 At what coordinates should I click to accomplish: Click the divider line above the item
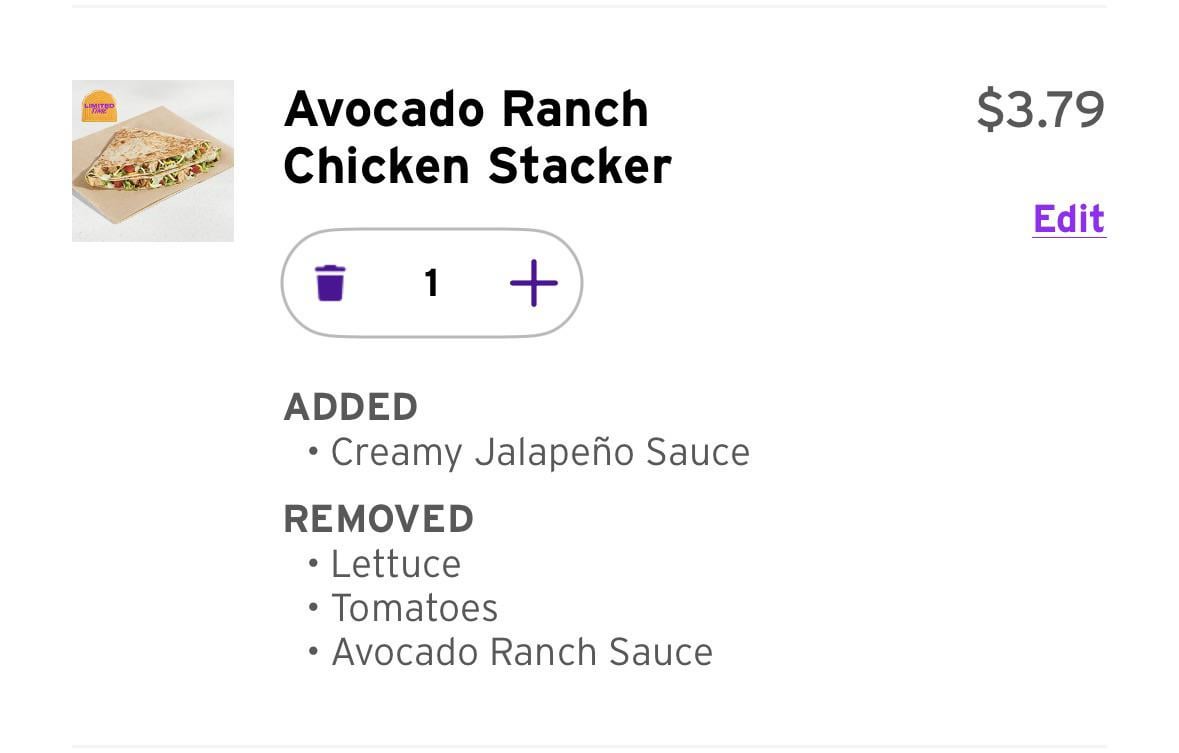589,6
